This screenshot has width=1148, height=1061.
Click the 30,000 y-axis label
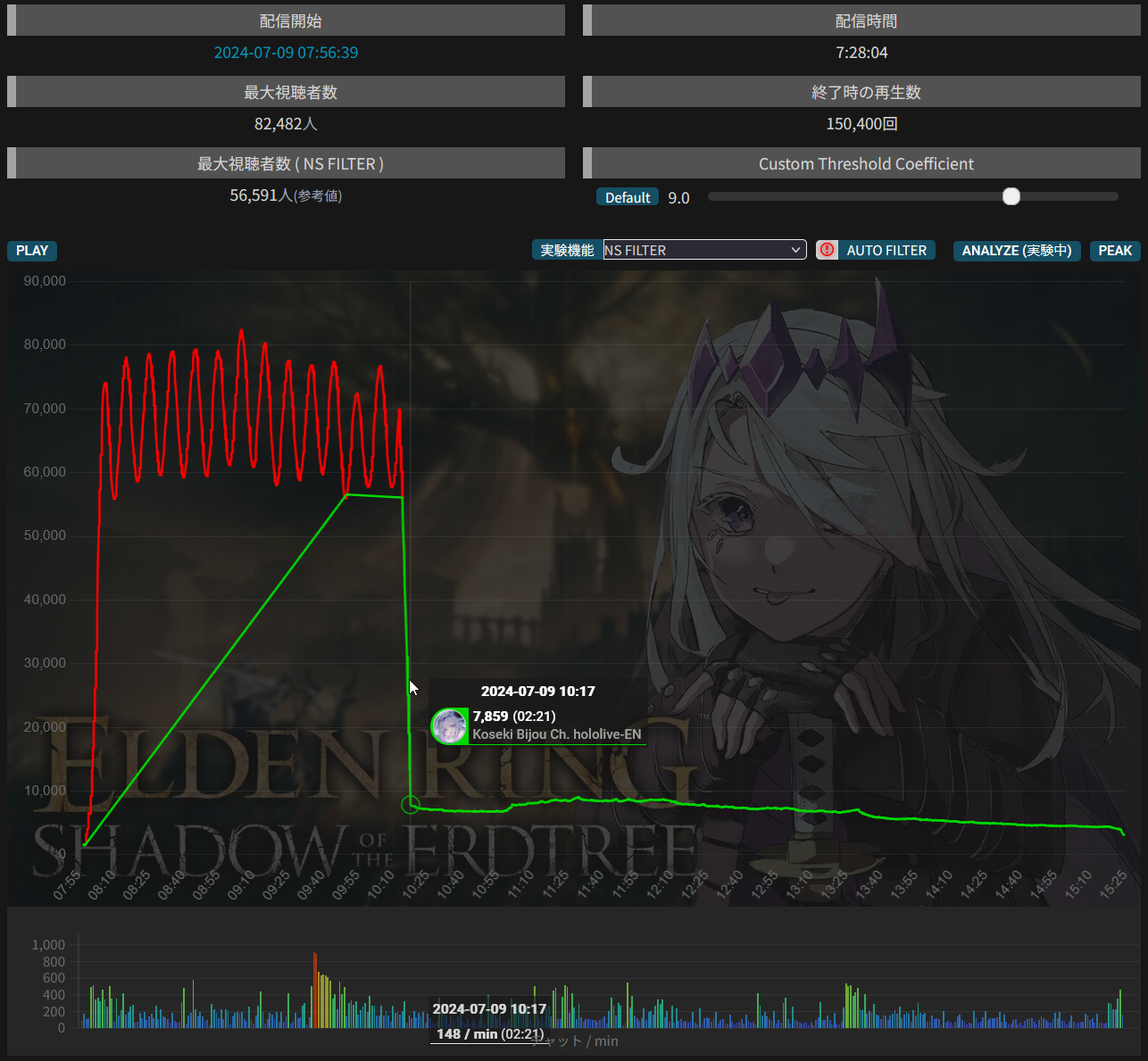(45, 663)
